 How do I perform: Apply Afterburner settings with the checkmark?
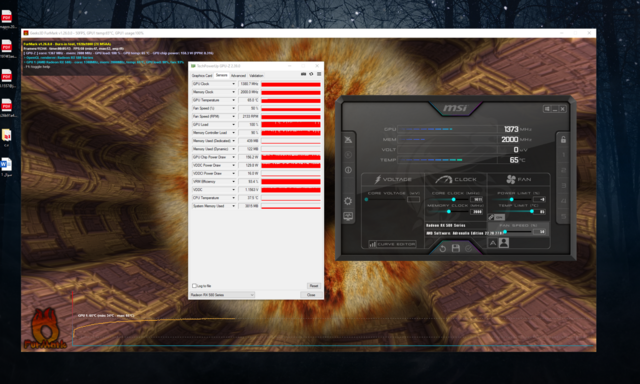point(469,248)
